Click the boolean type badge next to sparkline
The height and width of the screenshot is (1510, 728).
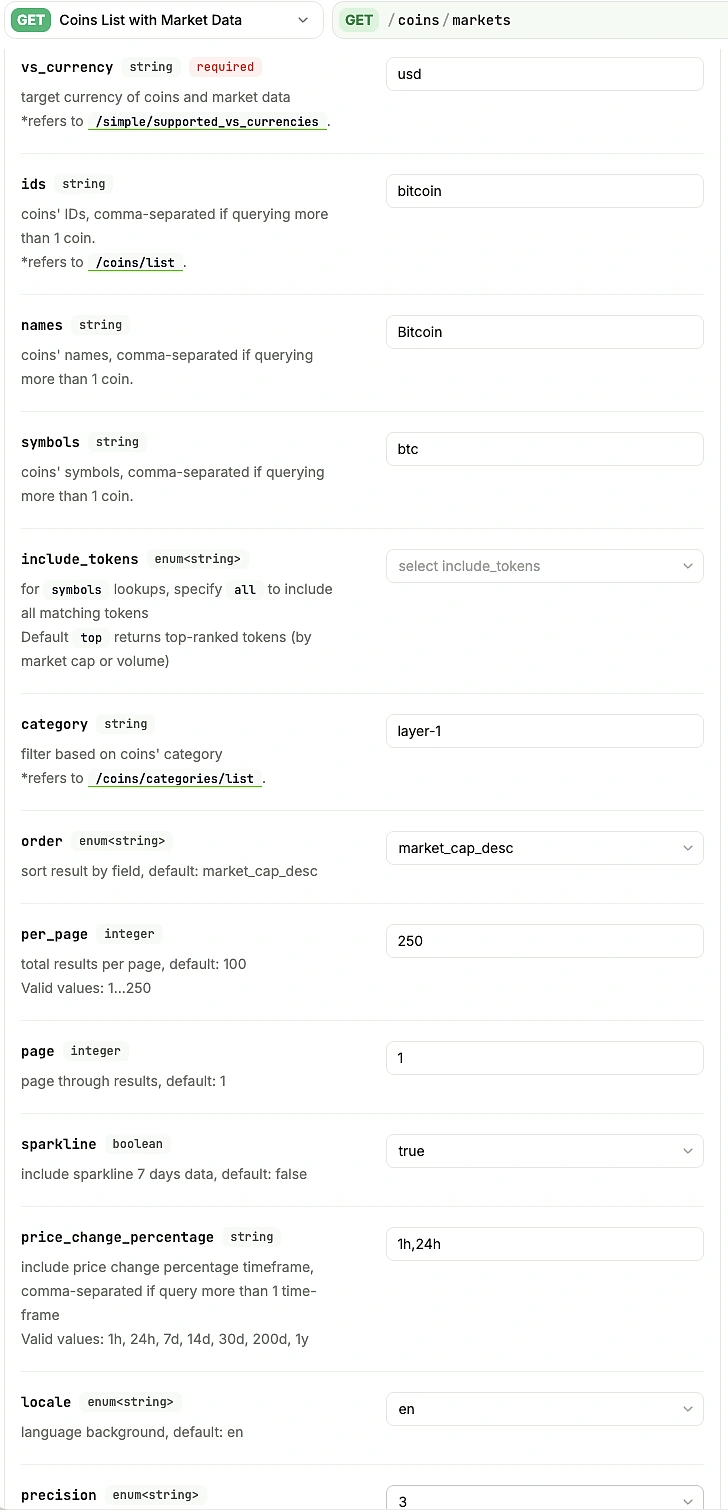tap(137, 1144)
